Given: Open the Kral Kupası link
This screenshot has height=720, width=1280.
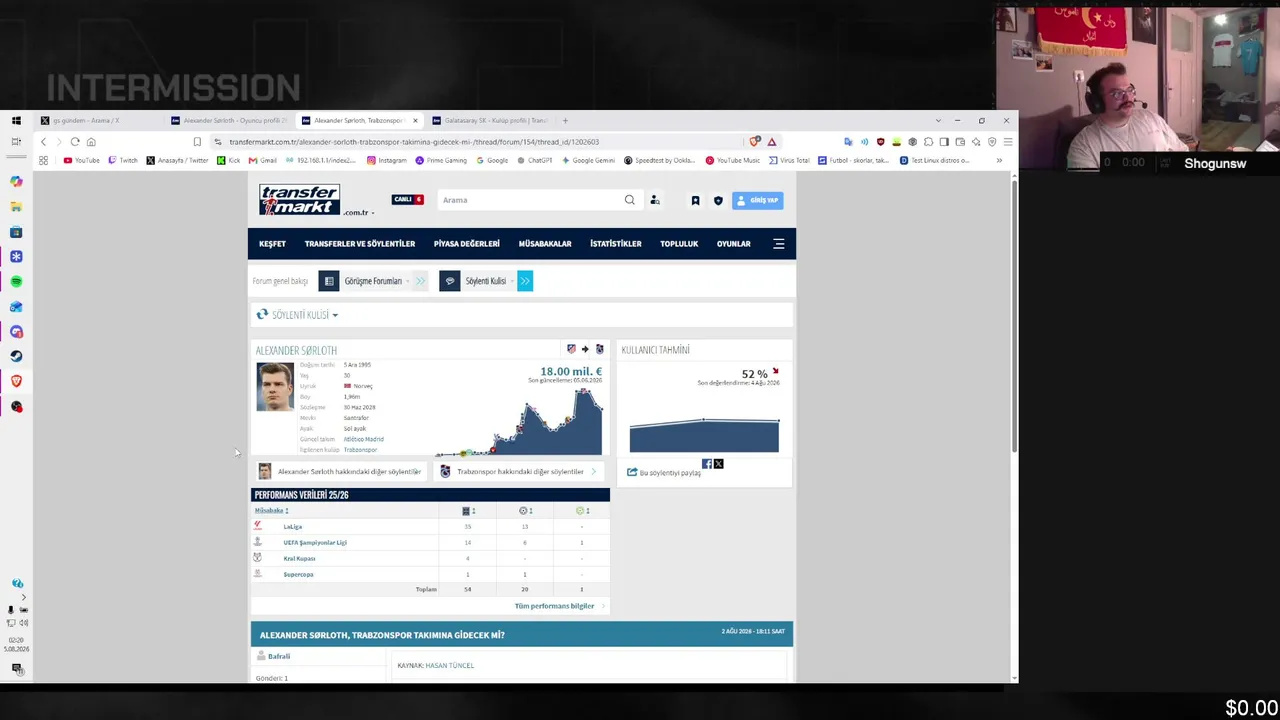Looking at the screenshot, I should (x=299, y=559).
